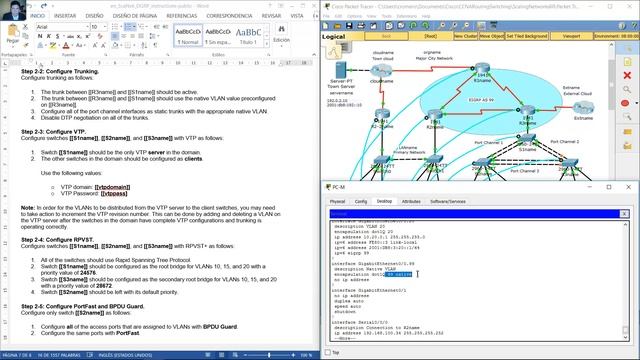Click the Open folder icon in Packet Tracer
This screenshot has width=640, height=360.
pos(337,26)
